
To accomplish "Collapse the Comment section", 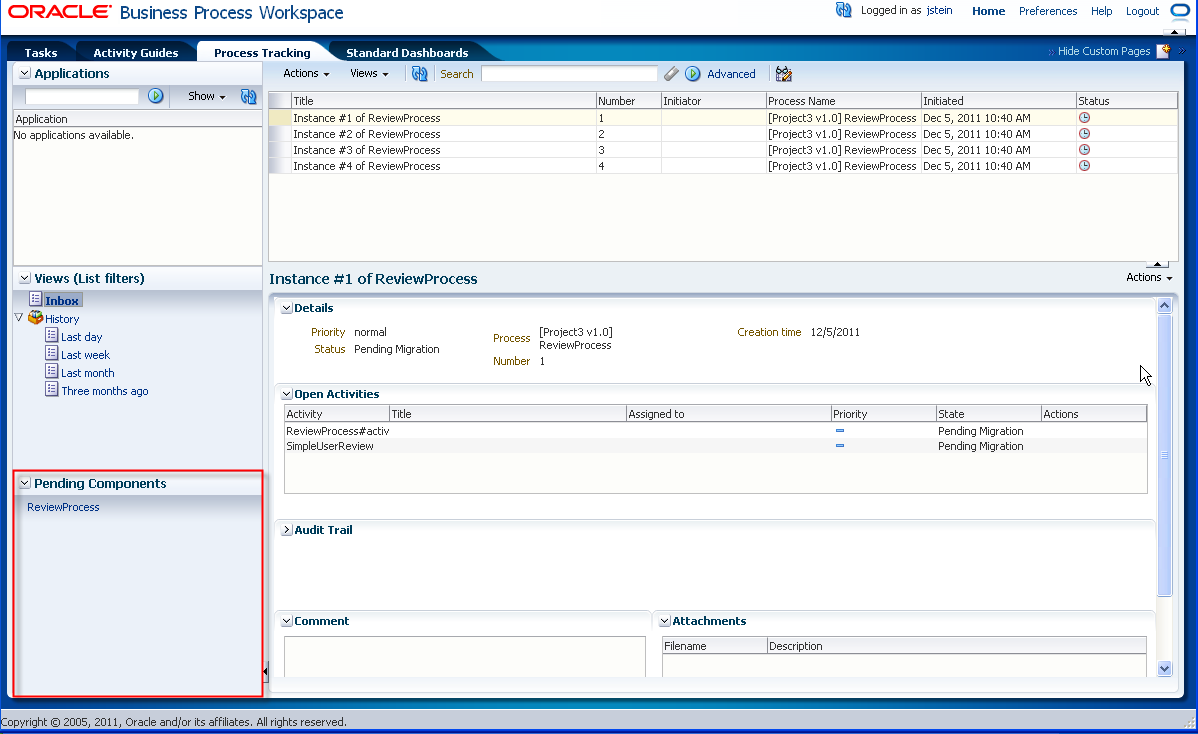I will [x=287, y=621].
